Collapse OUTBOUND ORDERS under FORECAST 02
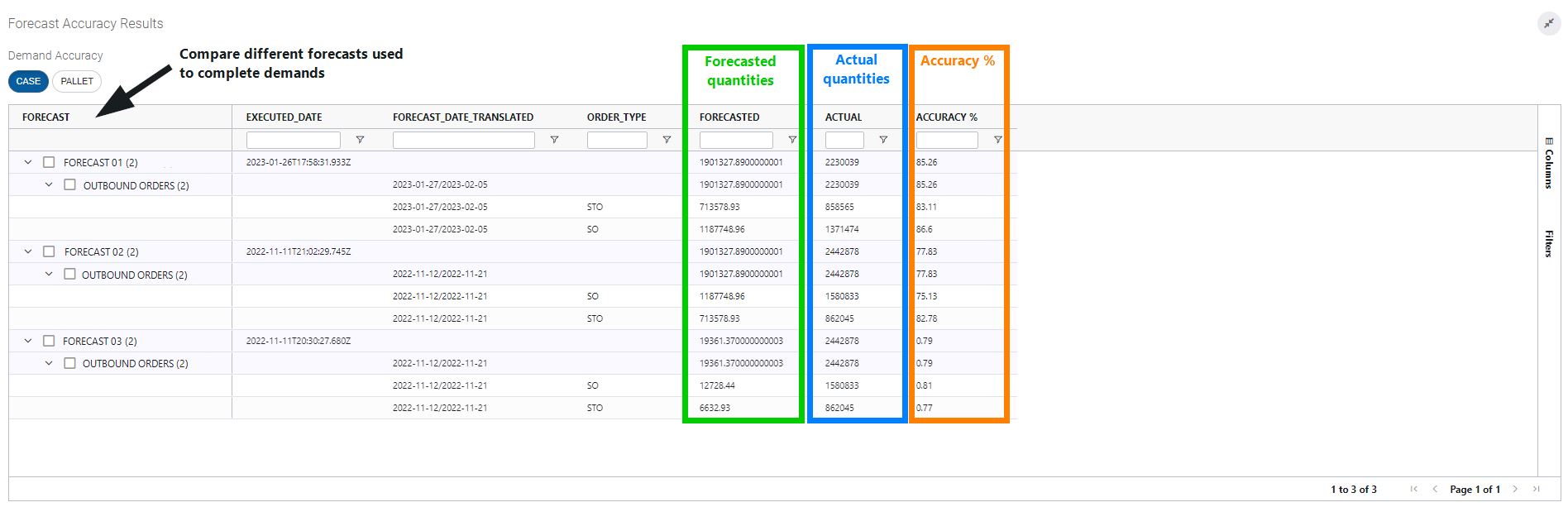Viewport: 1568px width, 507px height. click(49, 274)
